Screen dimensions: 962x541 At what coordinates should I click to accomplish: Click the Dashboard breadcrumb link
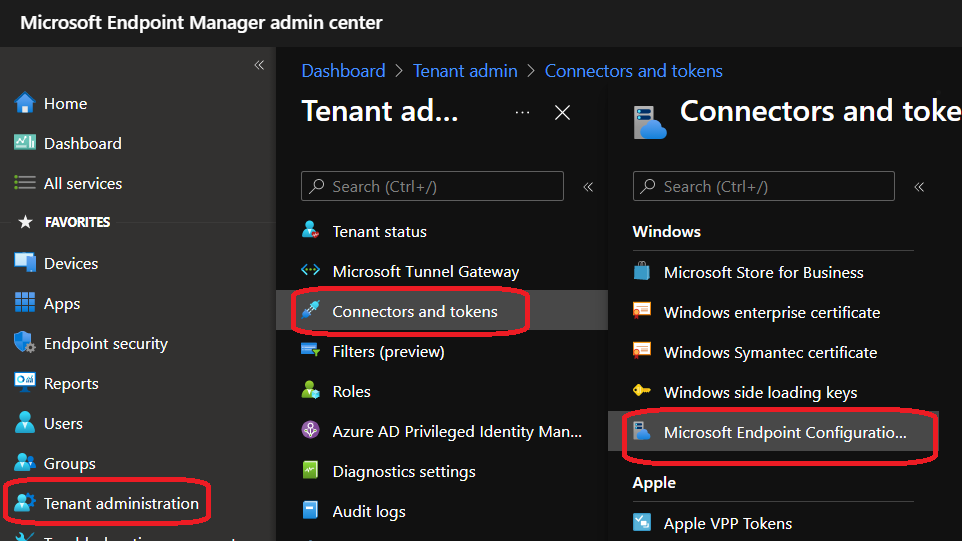pos(343,71)
